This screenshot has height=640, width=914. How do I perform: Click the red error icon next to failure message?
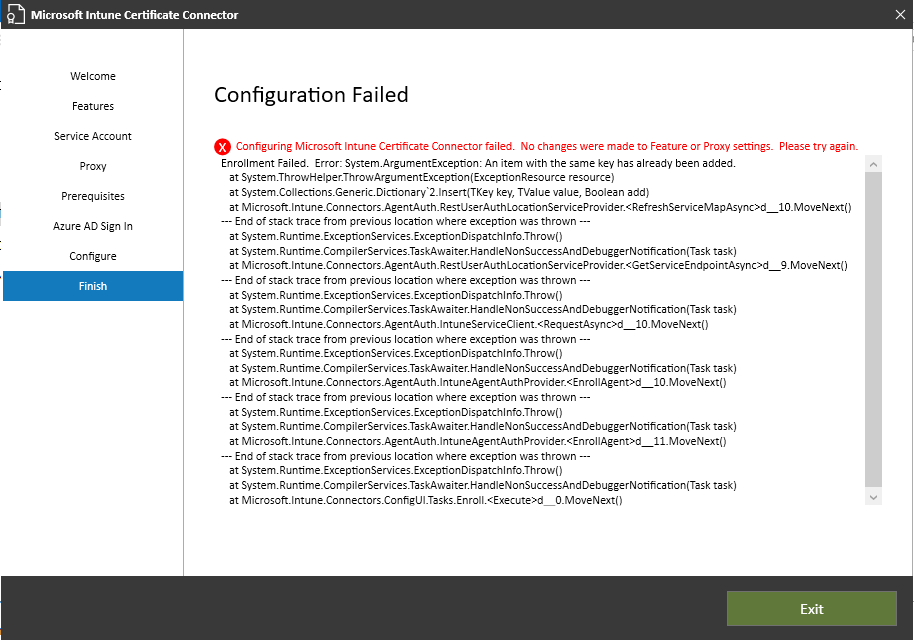(x=222, y=146)
